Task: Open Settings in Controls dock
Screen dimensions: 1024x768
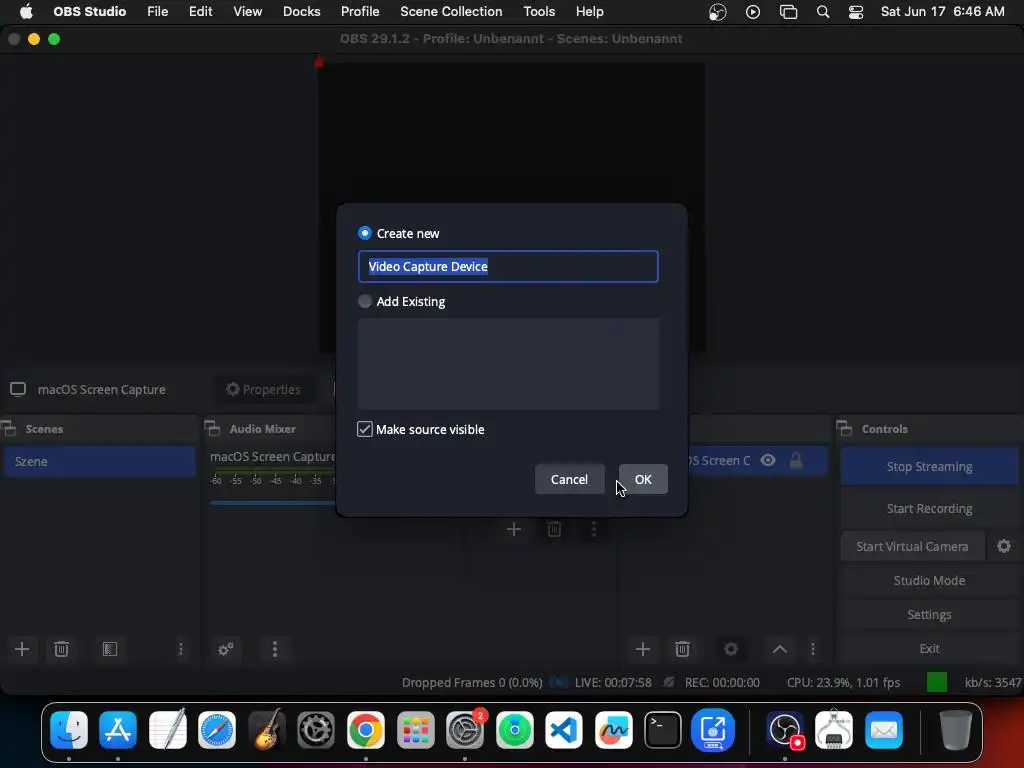Action: pyautogui.click(x=929, y=615)
